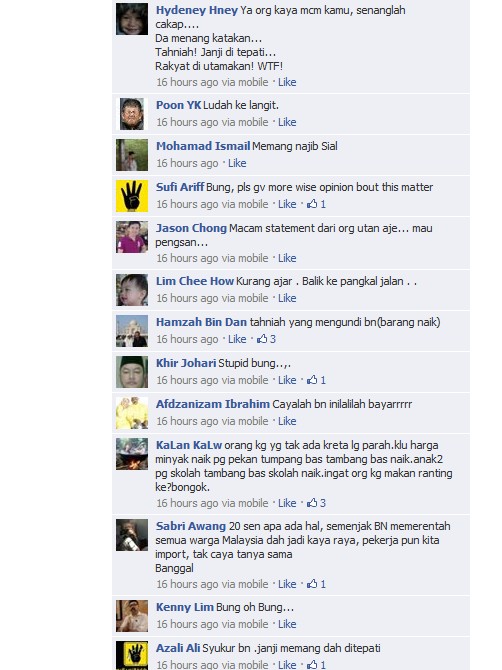Open Lim Chee How's baby photo avatar
The image size is (502, 670).
click(132, 290)
